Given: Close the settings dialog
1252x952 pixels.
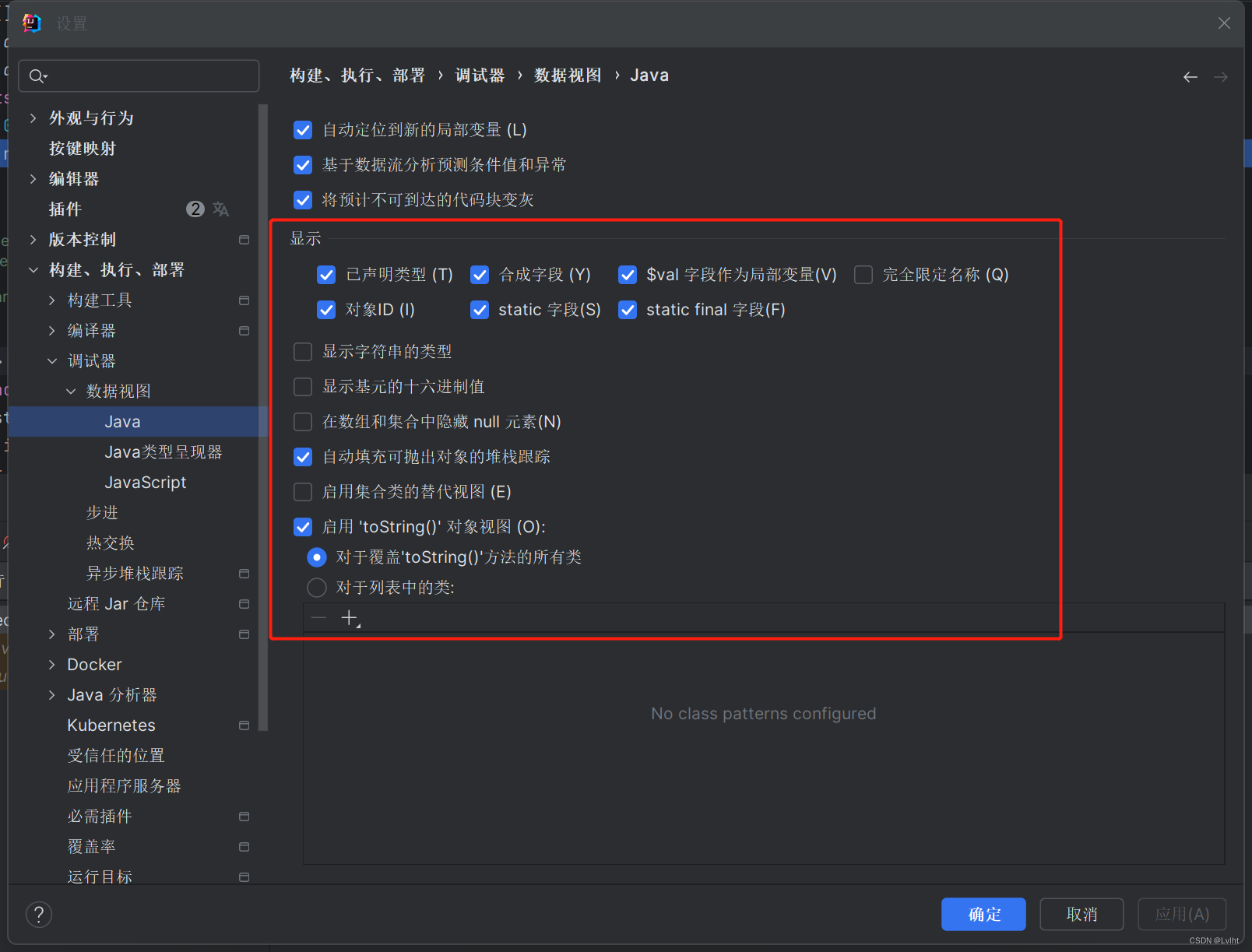Looking at the screenshot, I should 1224,23.
